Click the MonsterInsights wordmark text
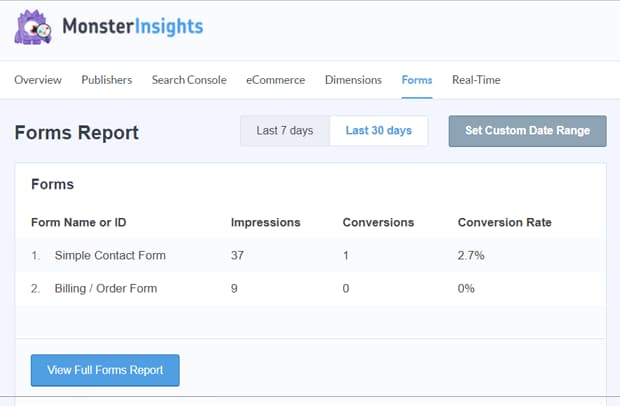The image size is (620, 406). [x=133, y=27]
